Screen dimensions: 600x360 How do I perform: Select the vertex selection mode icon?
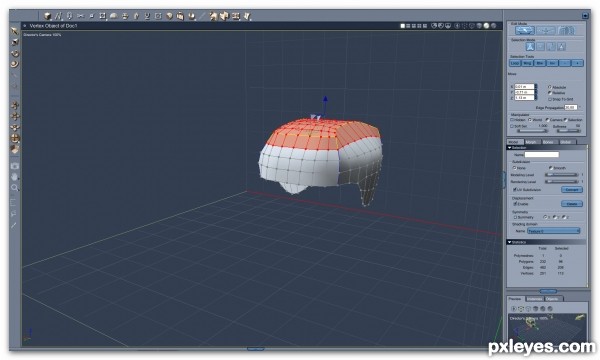(x=530, y=47)
